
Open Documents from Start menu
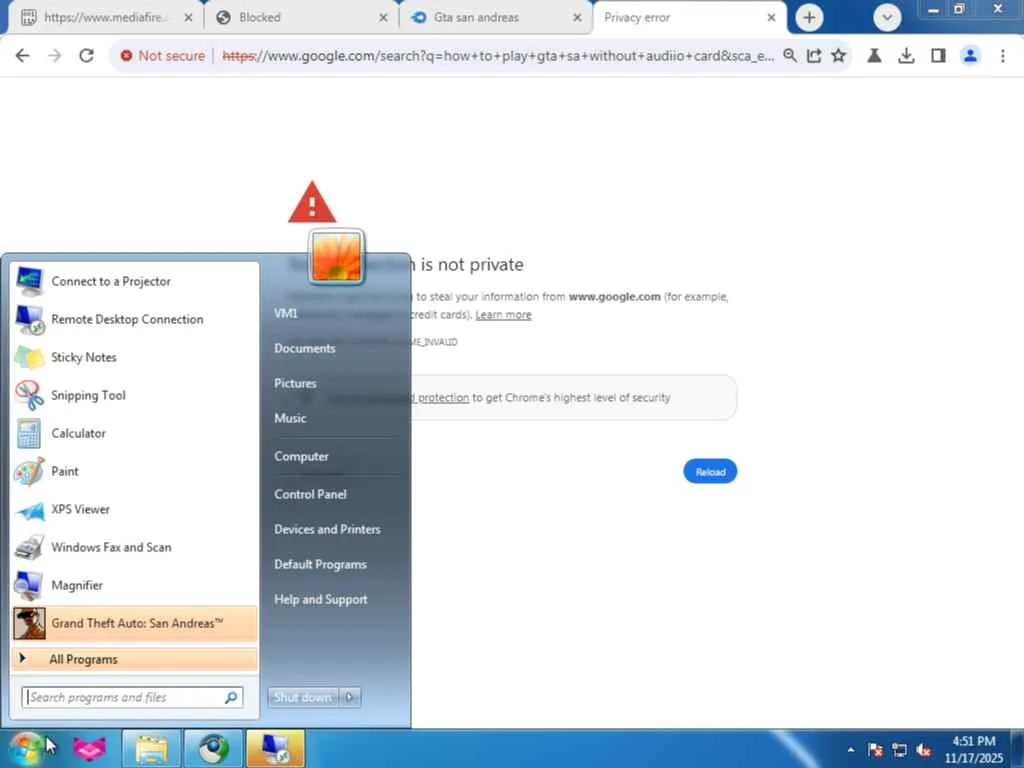pyautogui.click(x=305, y=349)
